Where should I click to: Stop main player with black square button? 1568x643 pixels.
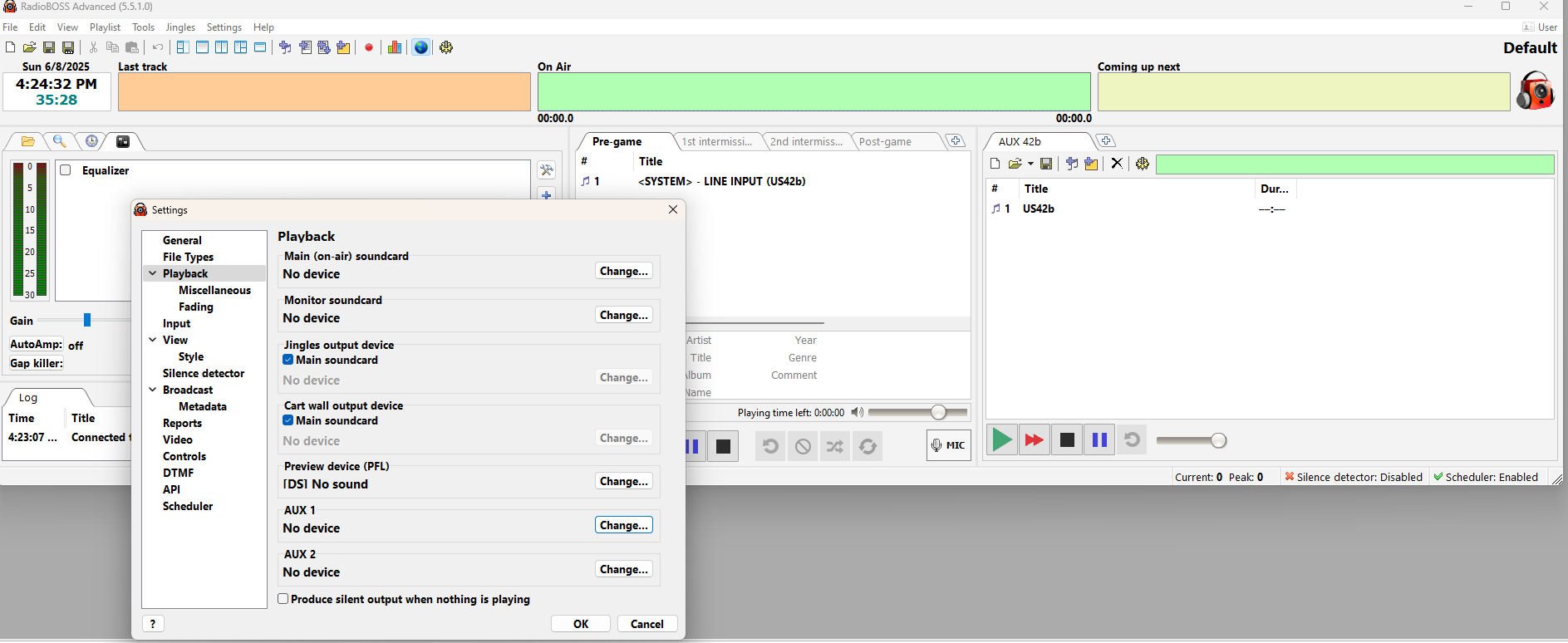[723, 446]
